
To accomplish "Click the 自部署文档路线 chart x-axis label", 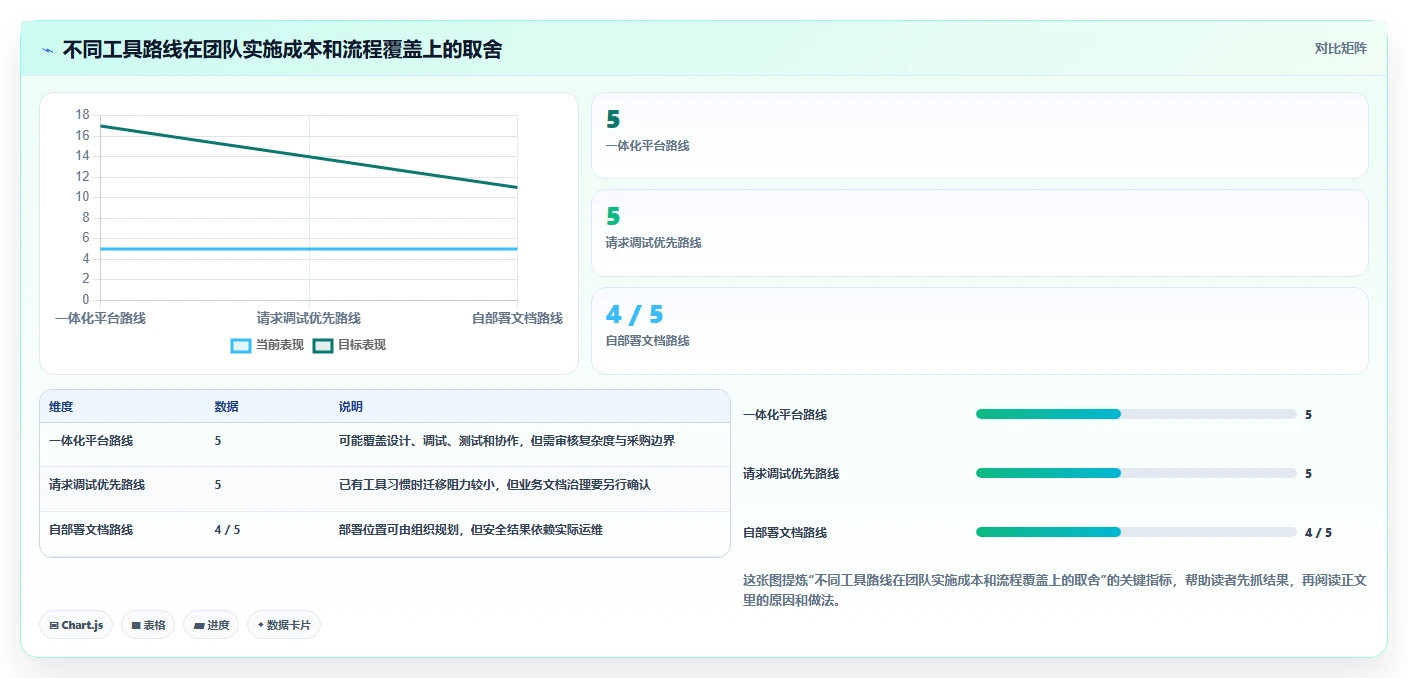I will (x=517, y=318).
